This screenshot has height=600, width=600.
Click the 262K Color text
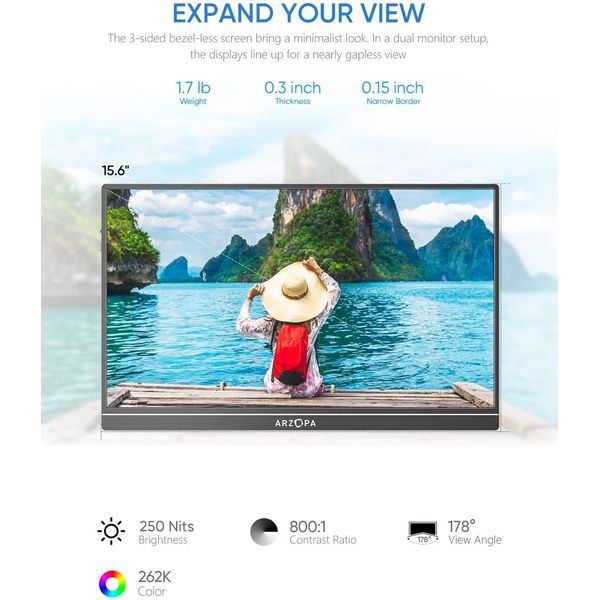(155, 584)
